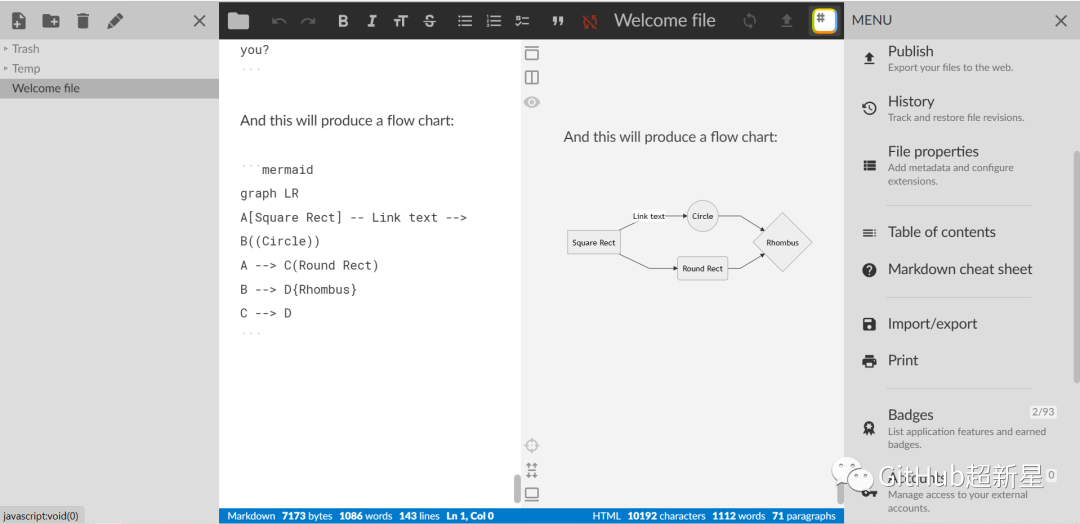Create a new folder in explorer
Viewport: 1080px width, 524px height.
click(x=51, y=21)
